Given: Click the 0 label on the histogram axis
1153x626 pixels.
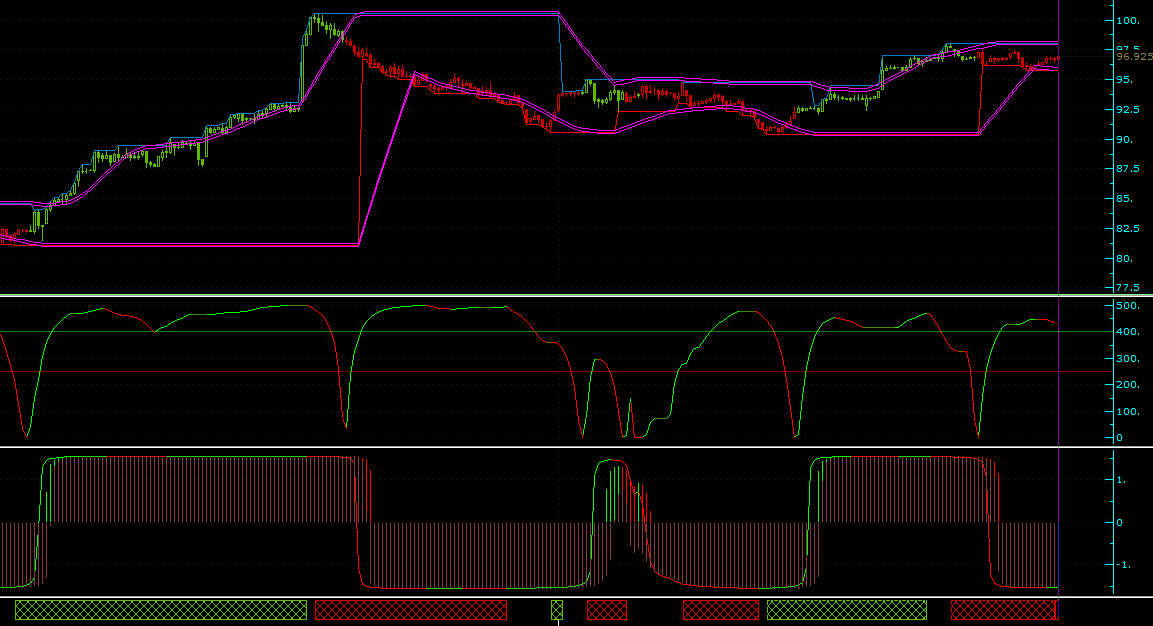Looking at the screenshot, I should pos(1120,523).
